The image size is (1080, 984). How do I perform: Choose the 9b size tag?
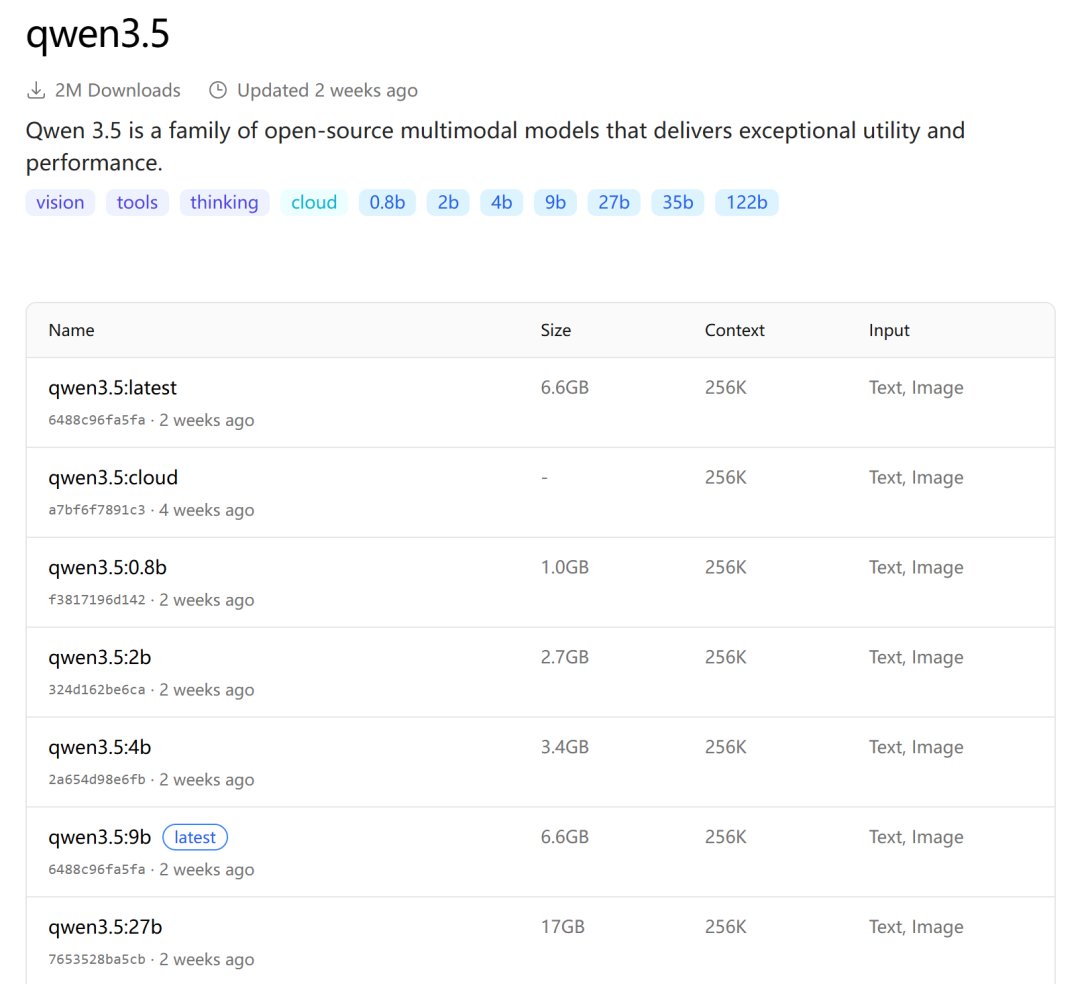click(555, 202)
